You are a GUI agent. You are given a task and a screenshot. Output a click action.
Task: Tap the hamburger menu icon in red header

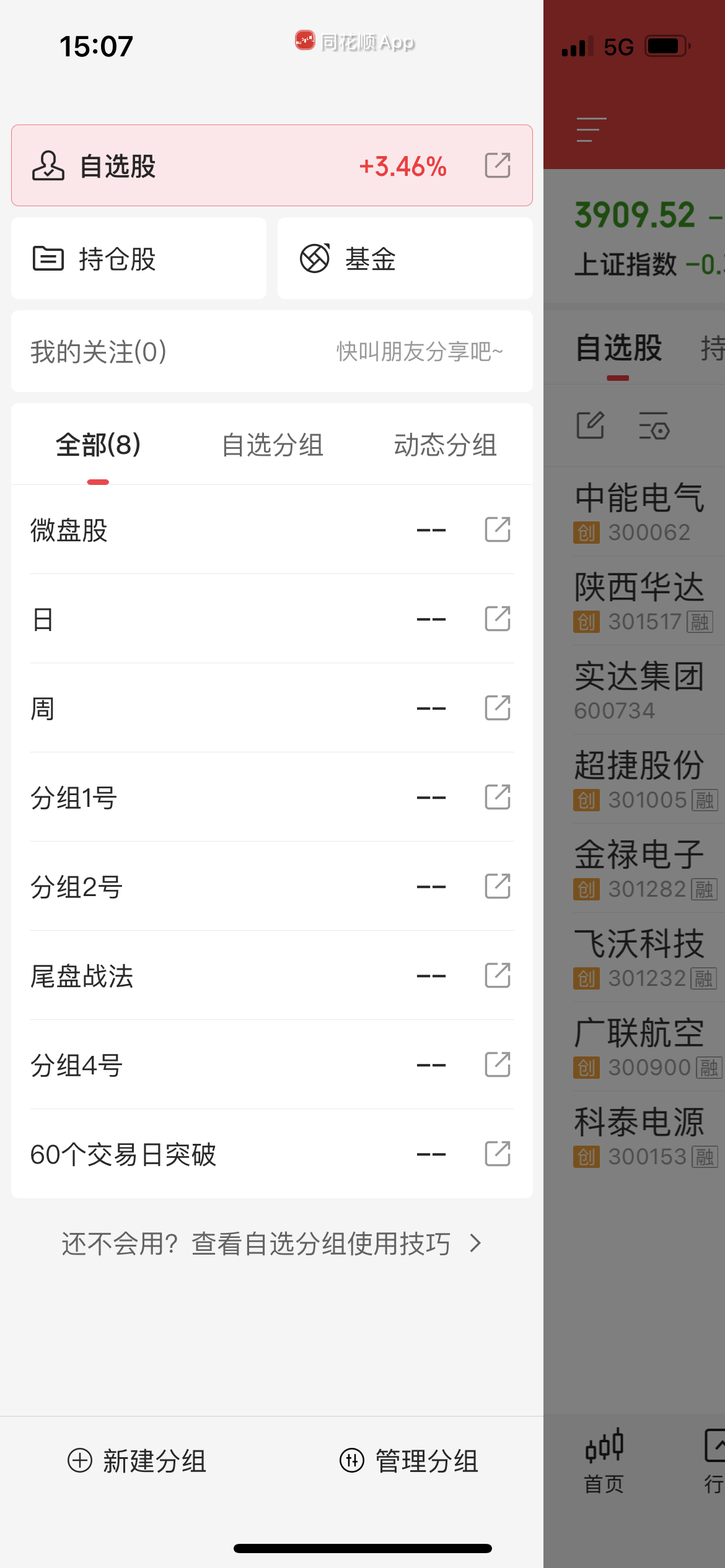point(591,130)
